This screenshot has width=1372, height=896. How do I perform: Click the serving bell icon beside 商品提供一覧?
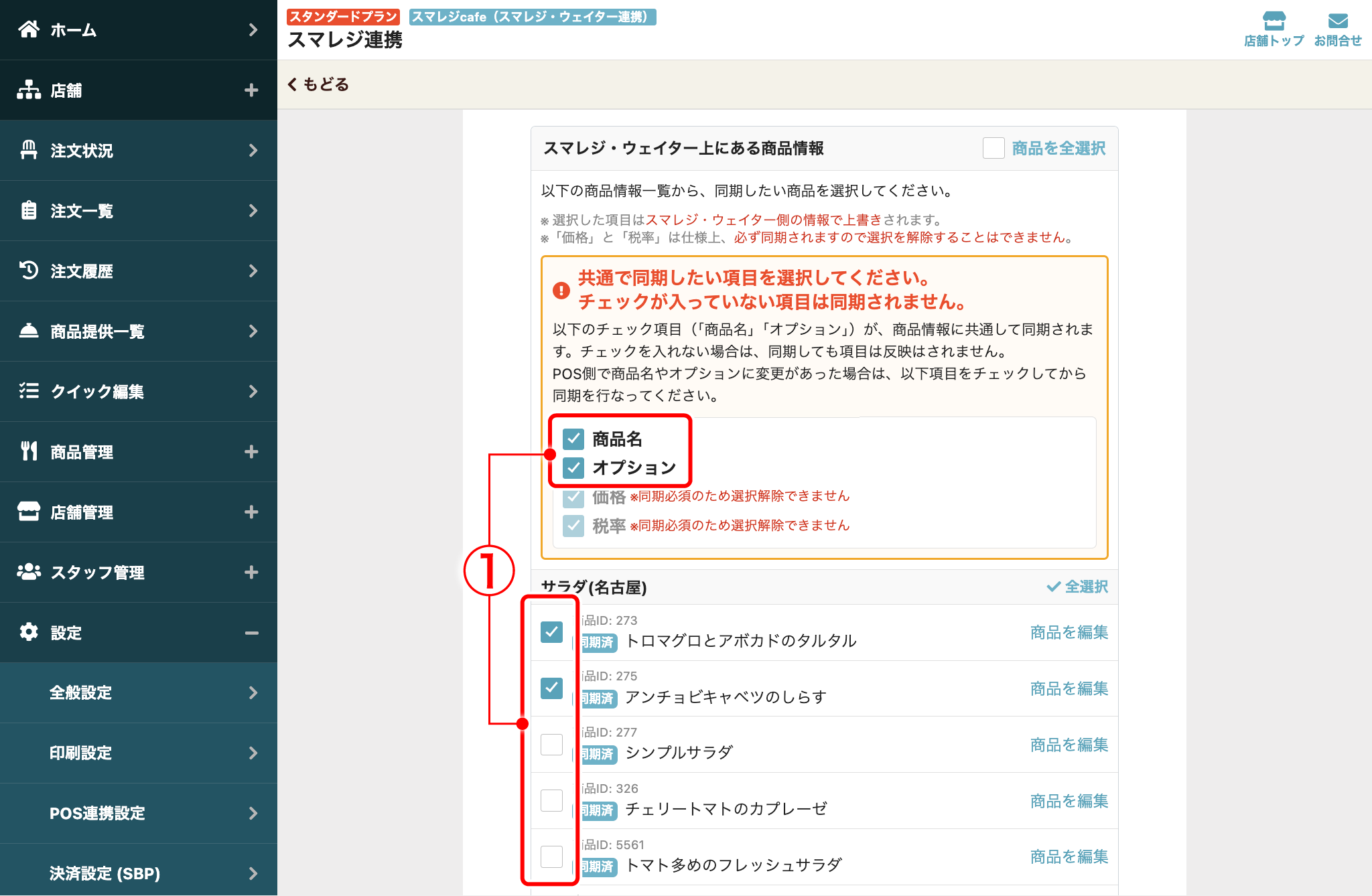[29, 331]
